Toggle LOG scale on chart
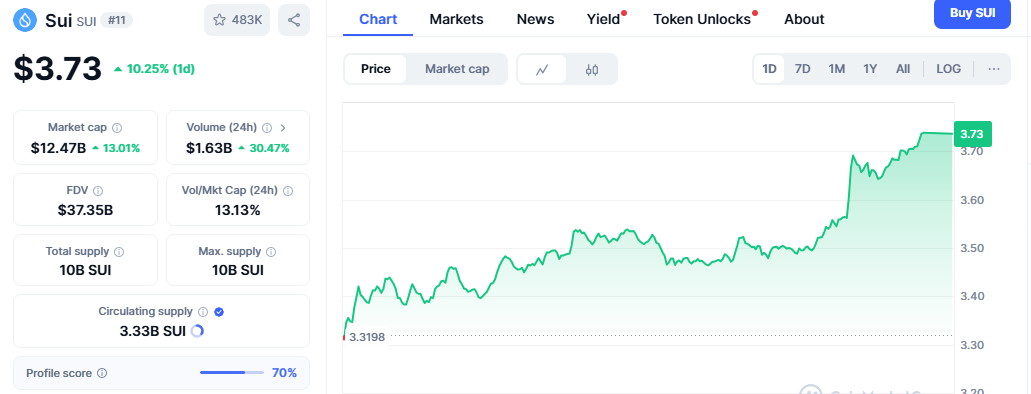Screen dimensions: 1031x394 coord(948,69)
